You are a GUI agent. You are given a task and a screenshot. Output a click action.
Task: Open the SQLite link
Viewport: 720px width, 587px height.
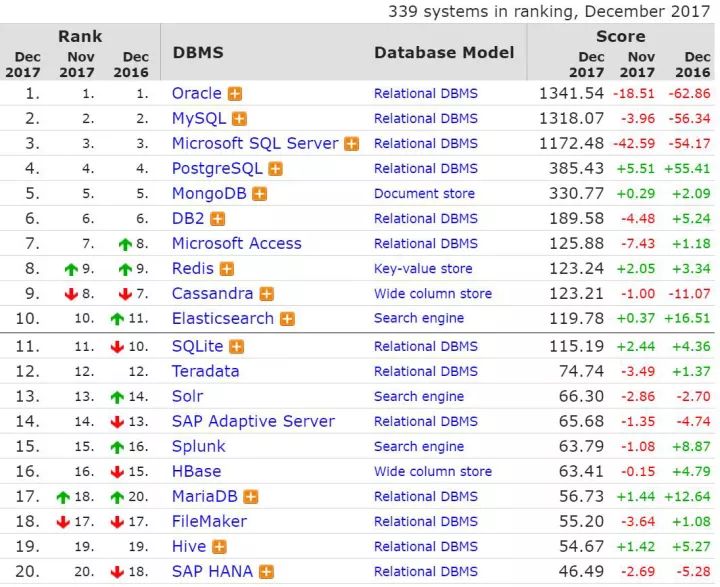[x=197, y=346]
